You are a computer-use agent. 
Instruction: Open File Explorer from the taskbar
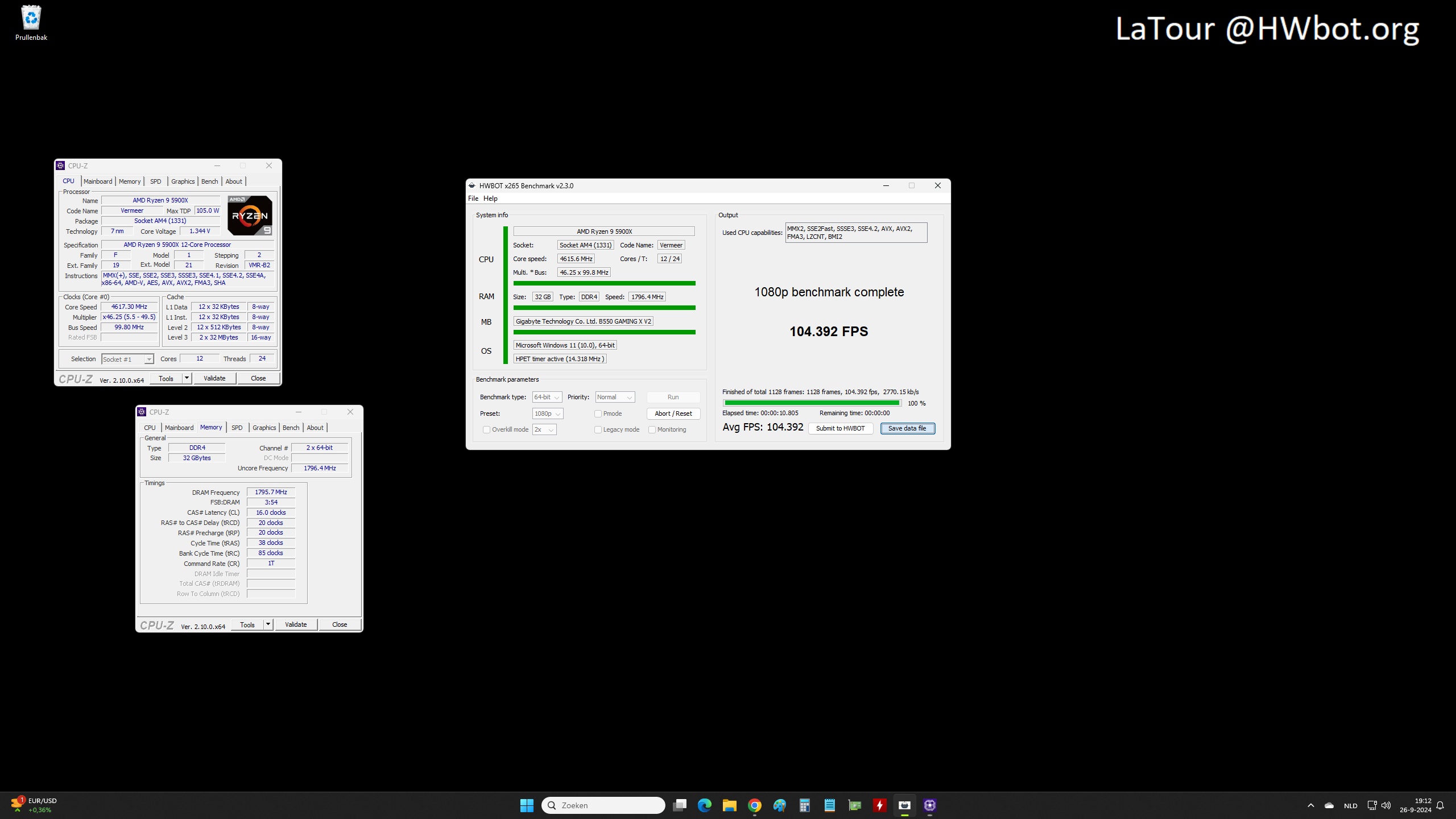click(730, 805)
